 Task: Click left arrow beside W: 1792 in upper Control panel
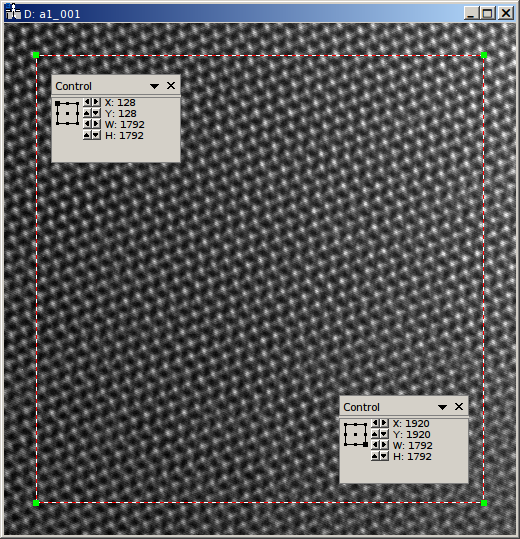[87, 124]
